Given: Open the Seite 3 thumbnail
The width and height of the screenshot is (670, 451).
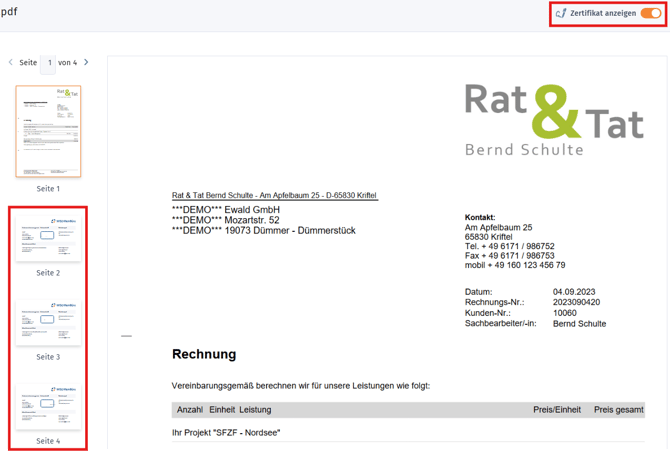Looking at the screenshot, I should point(48,322).
